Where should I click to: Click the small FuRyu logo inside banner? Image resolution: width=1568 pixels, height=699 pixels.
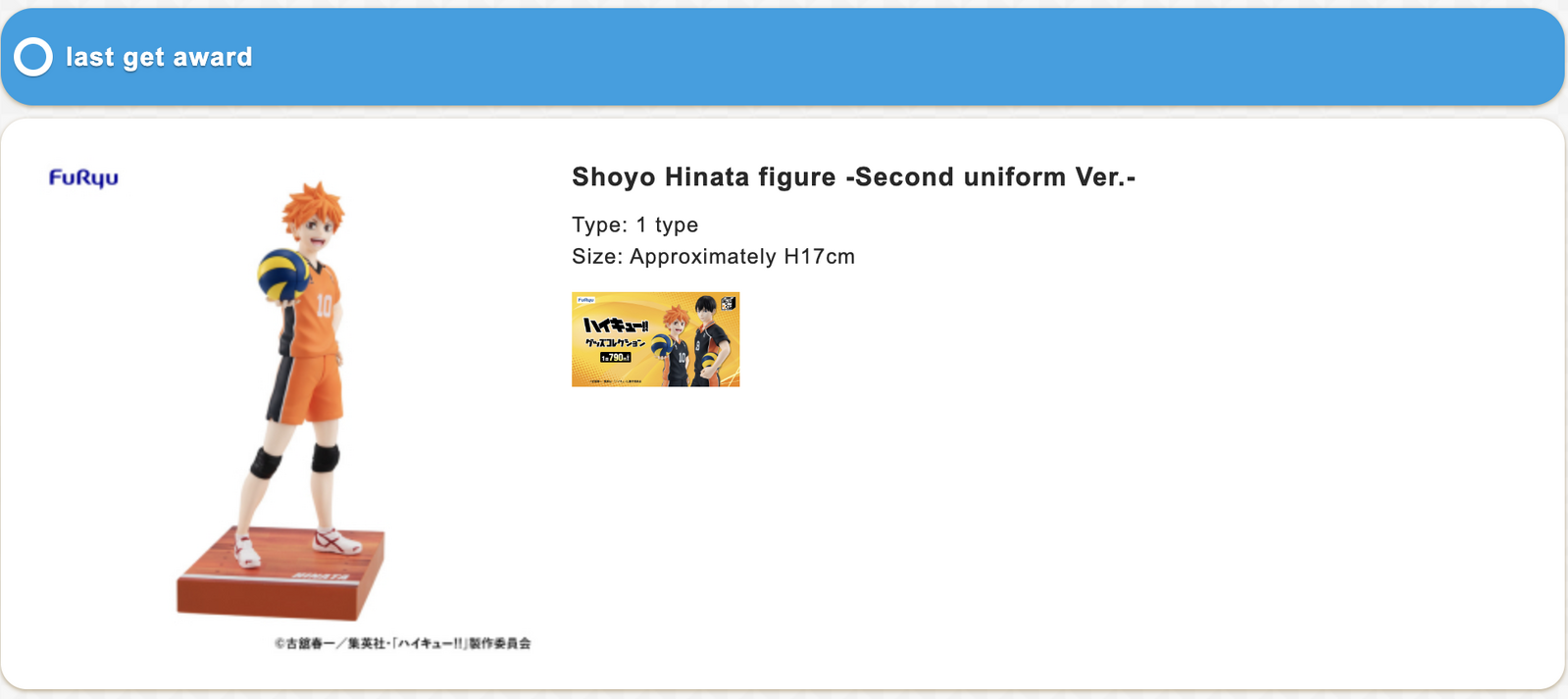click(x=585, y=300)
